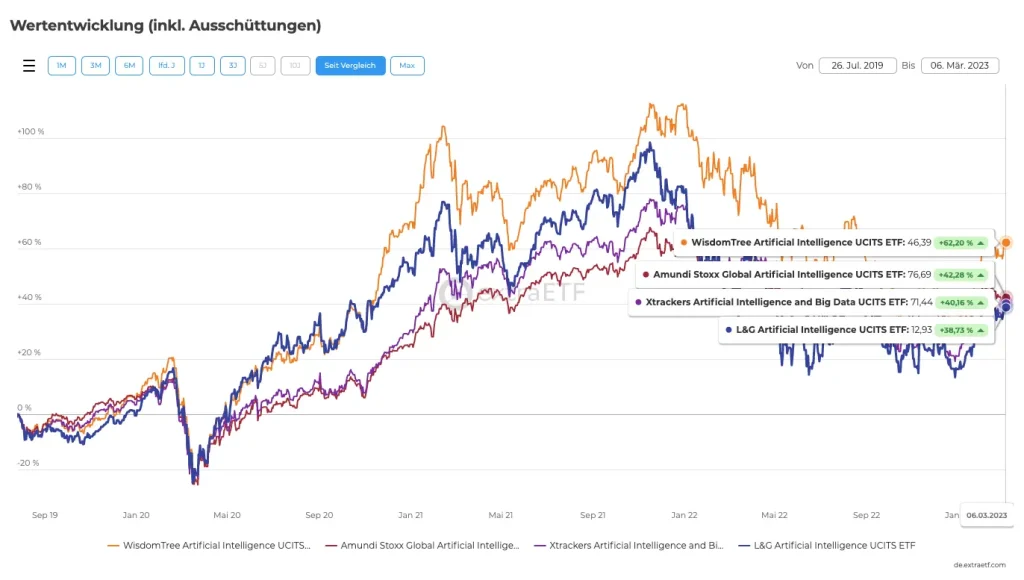Image resolution: width=1024 pixels, height=580 pixels.
Task: Click the blue L&G data point marker
Action: (1006, 307)
